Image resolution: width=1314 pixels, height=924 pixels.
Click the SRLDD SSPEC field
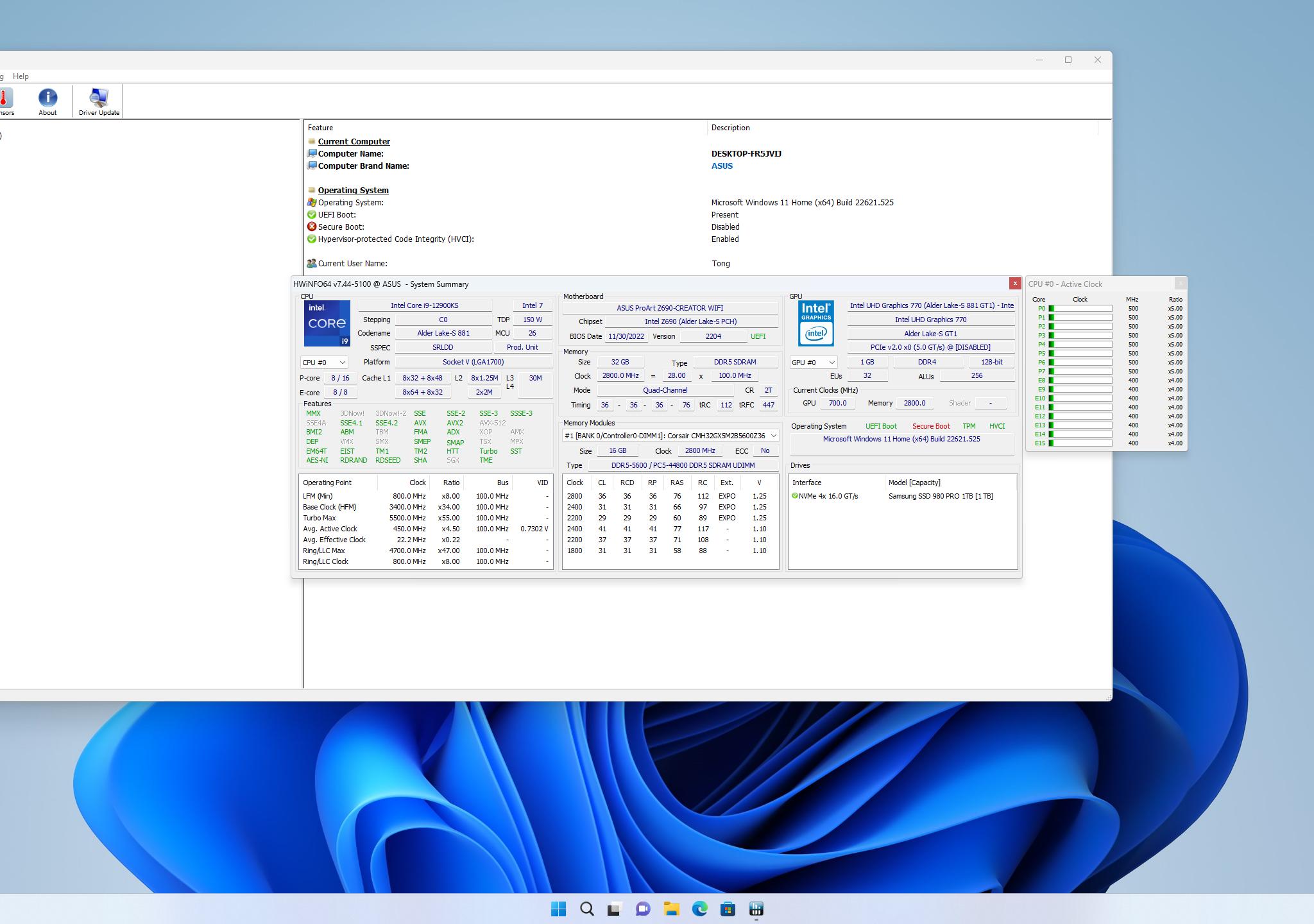tap(443, 347)
